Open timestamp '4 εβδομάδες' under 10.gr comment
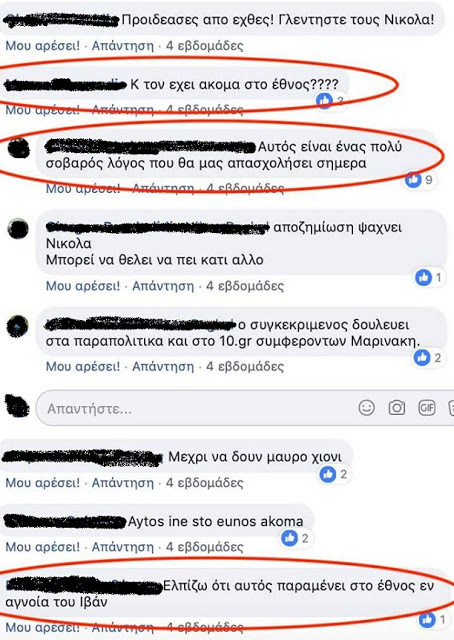Screen dimensions: 454x640 [x=245, y=367]
